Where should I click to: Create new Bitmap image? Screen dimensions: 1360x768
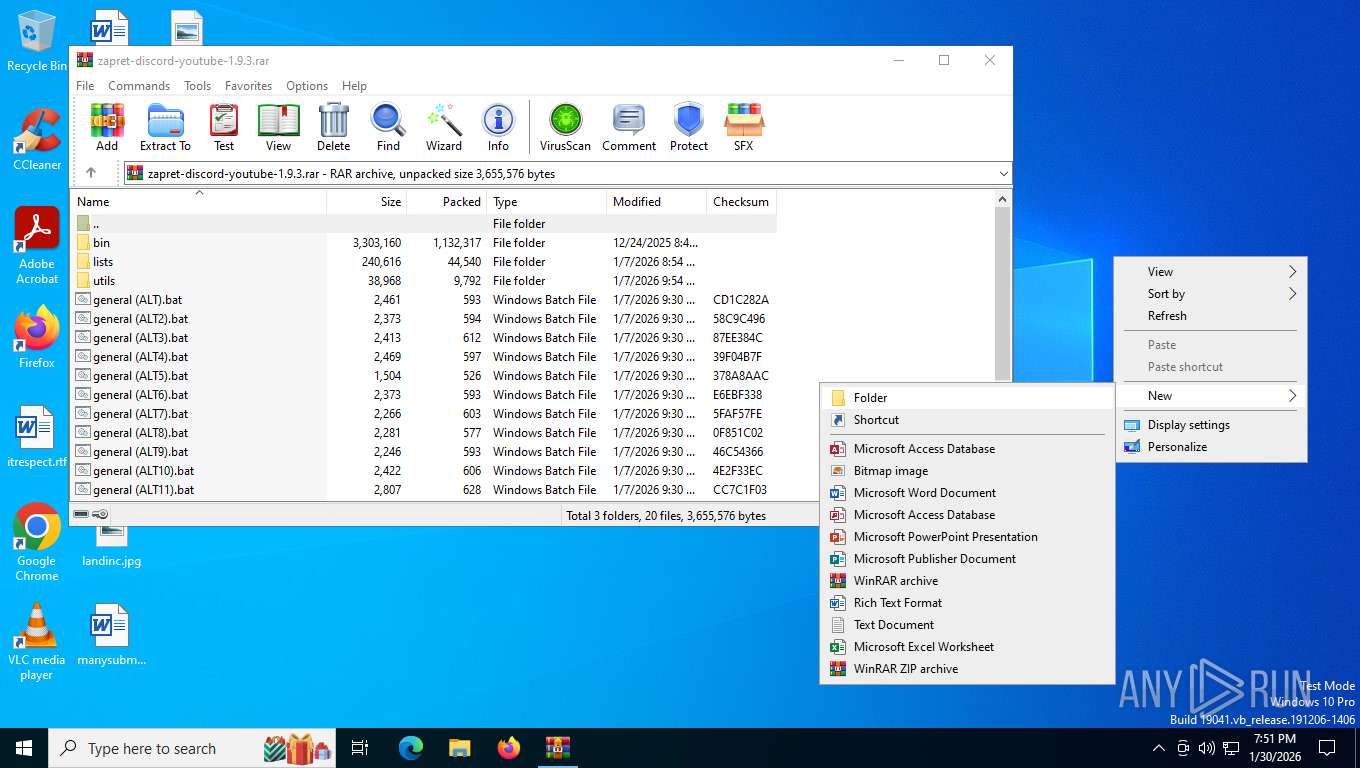point(967,471)
